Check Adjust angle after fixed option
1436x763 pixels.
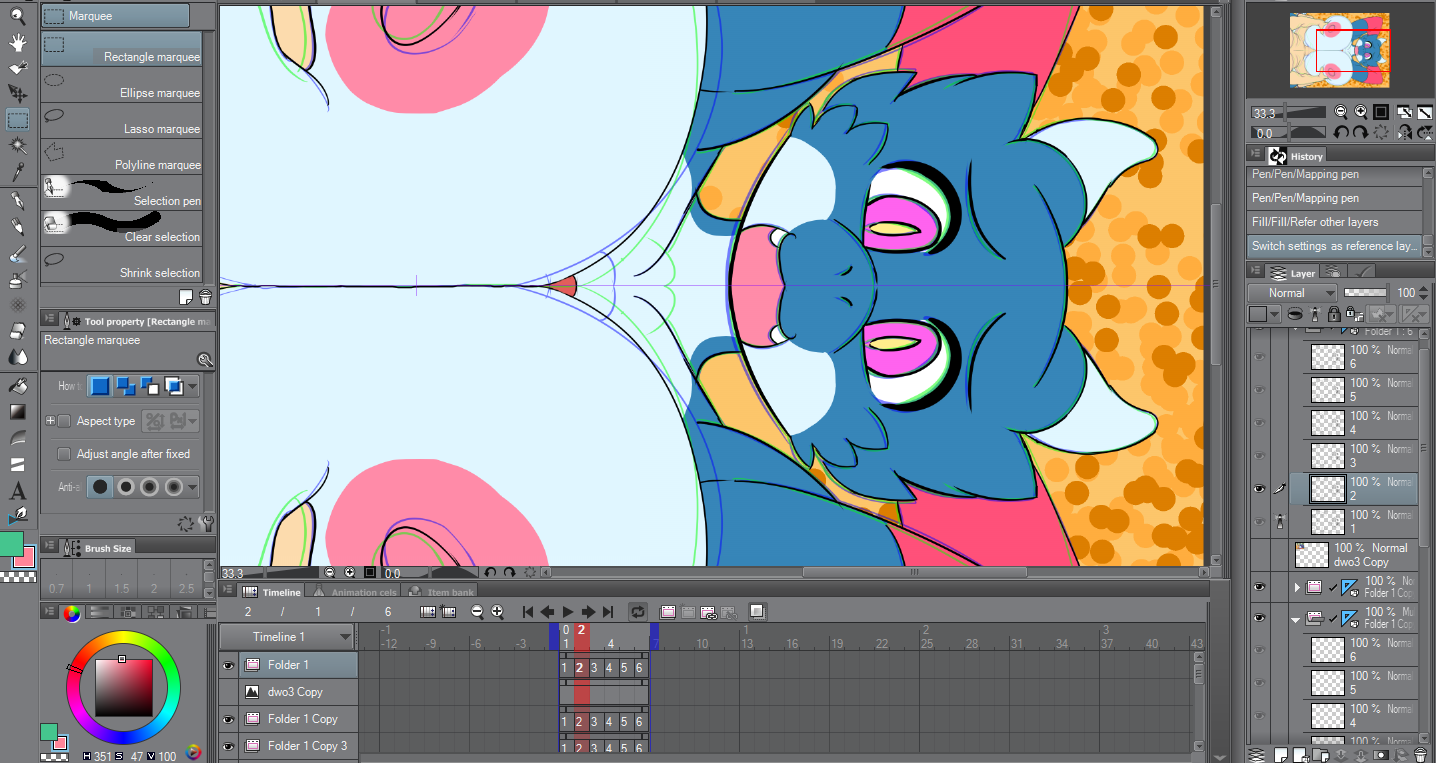64,454
